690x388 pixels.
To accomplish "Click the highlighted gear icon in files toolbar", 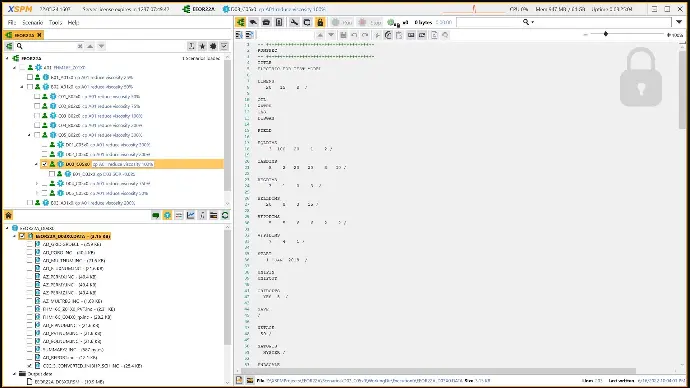I will [167, 216].
